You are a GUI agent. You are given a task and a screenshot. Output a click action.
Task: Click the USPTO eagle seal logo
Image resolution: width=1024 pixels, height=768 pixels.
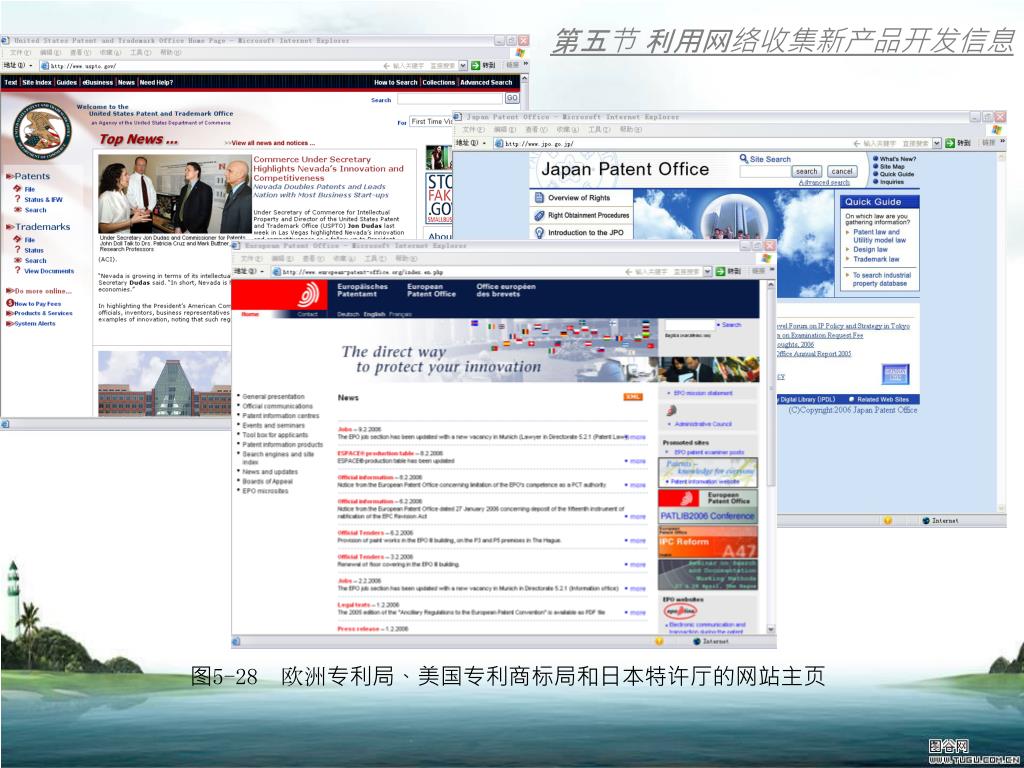(42, 131)
